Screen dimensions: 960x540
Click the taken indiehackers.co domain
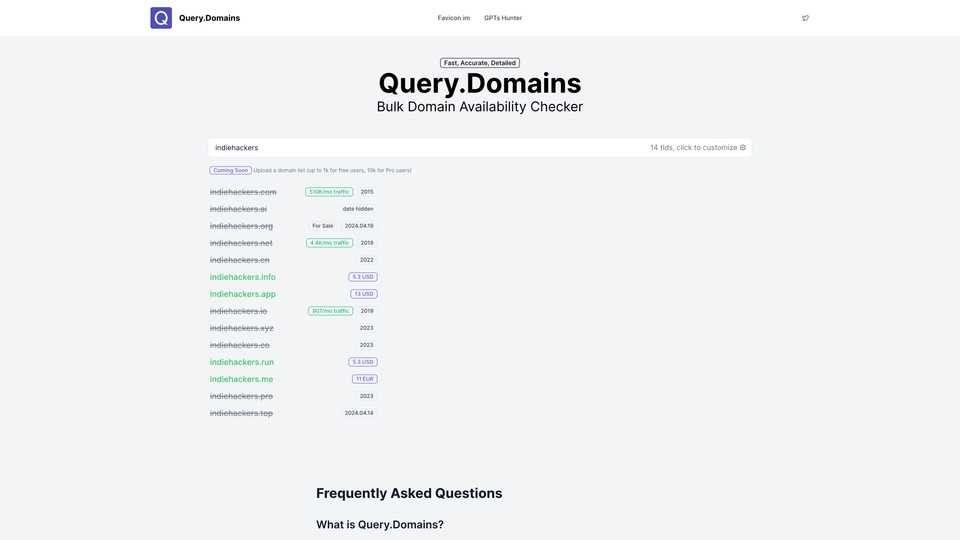click(239, 345)
